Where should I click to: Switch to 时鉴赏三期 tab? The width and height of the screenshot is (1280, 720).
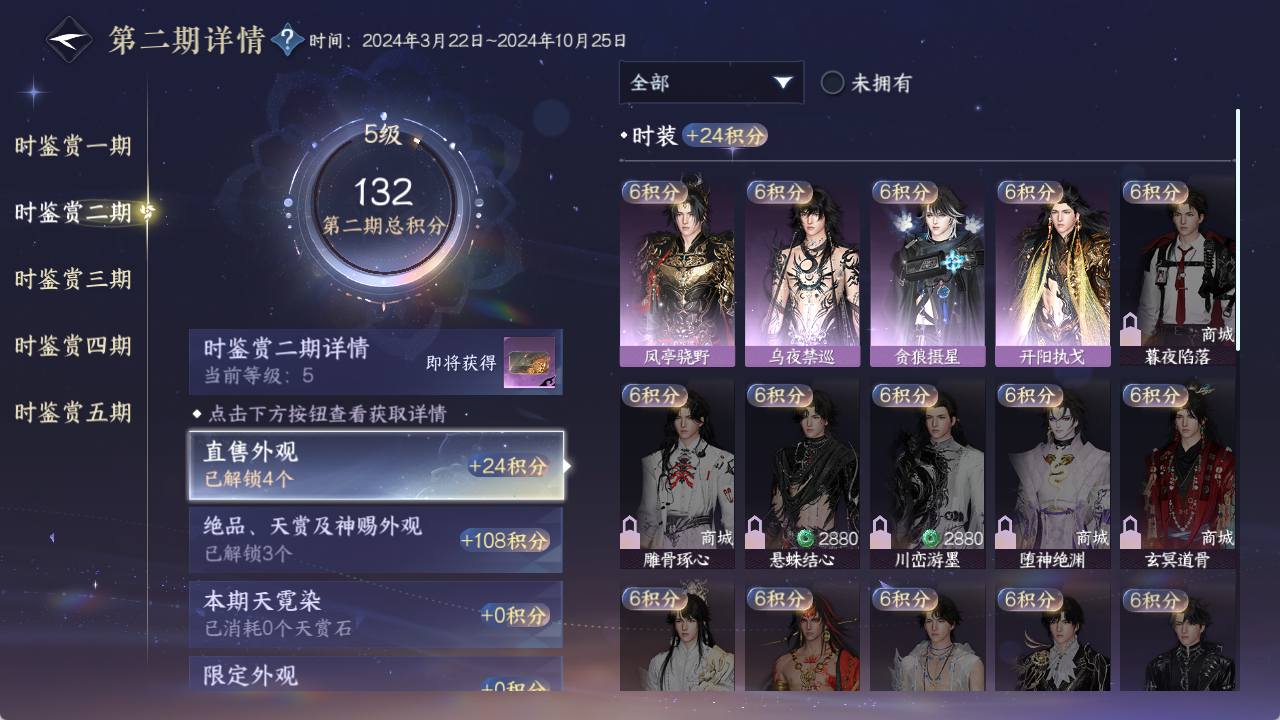tap(73, 279)
